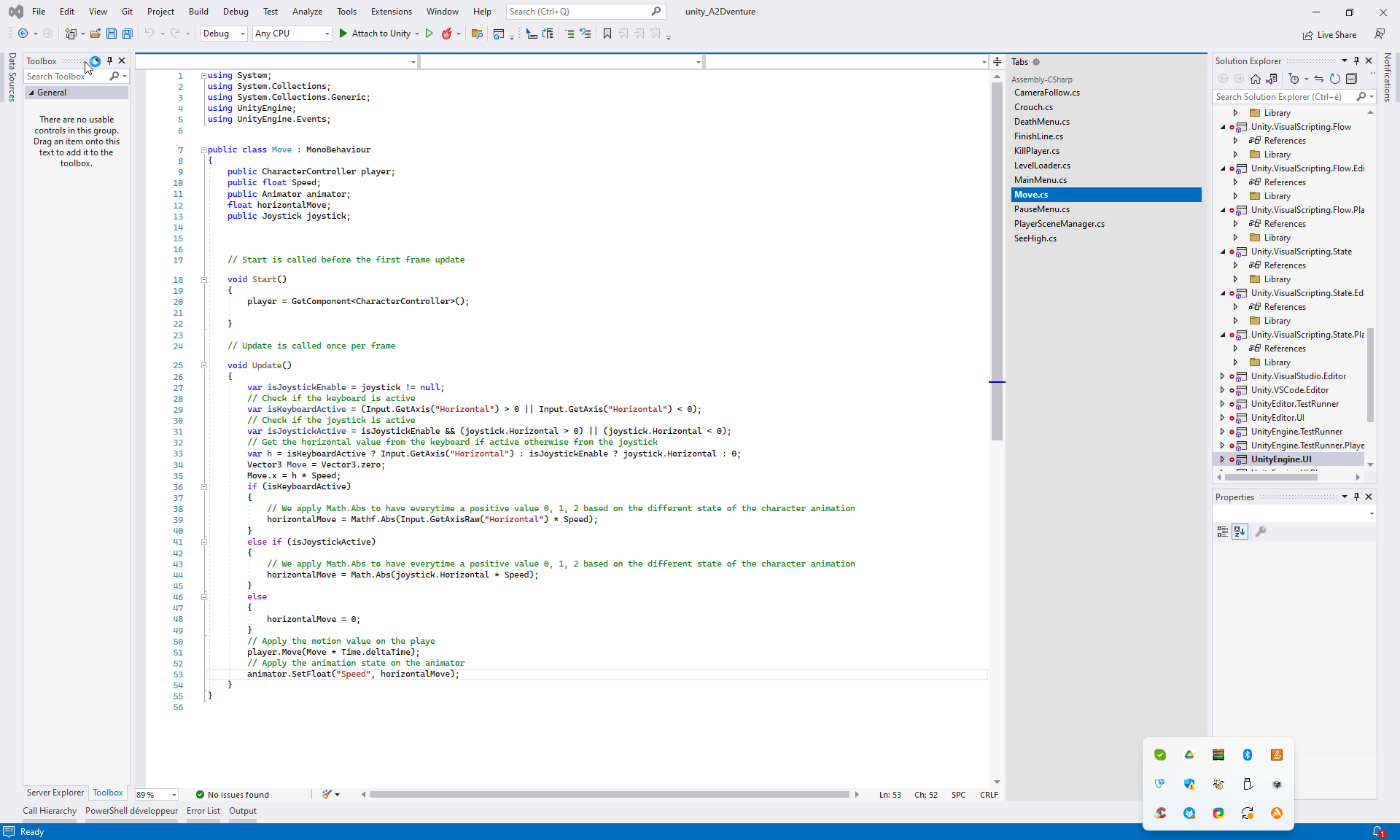Click the Solution Explorer home icon
Viewport: 1400px width, 840px height.
(1255, 79)
